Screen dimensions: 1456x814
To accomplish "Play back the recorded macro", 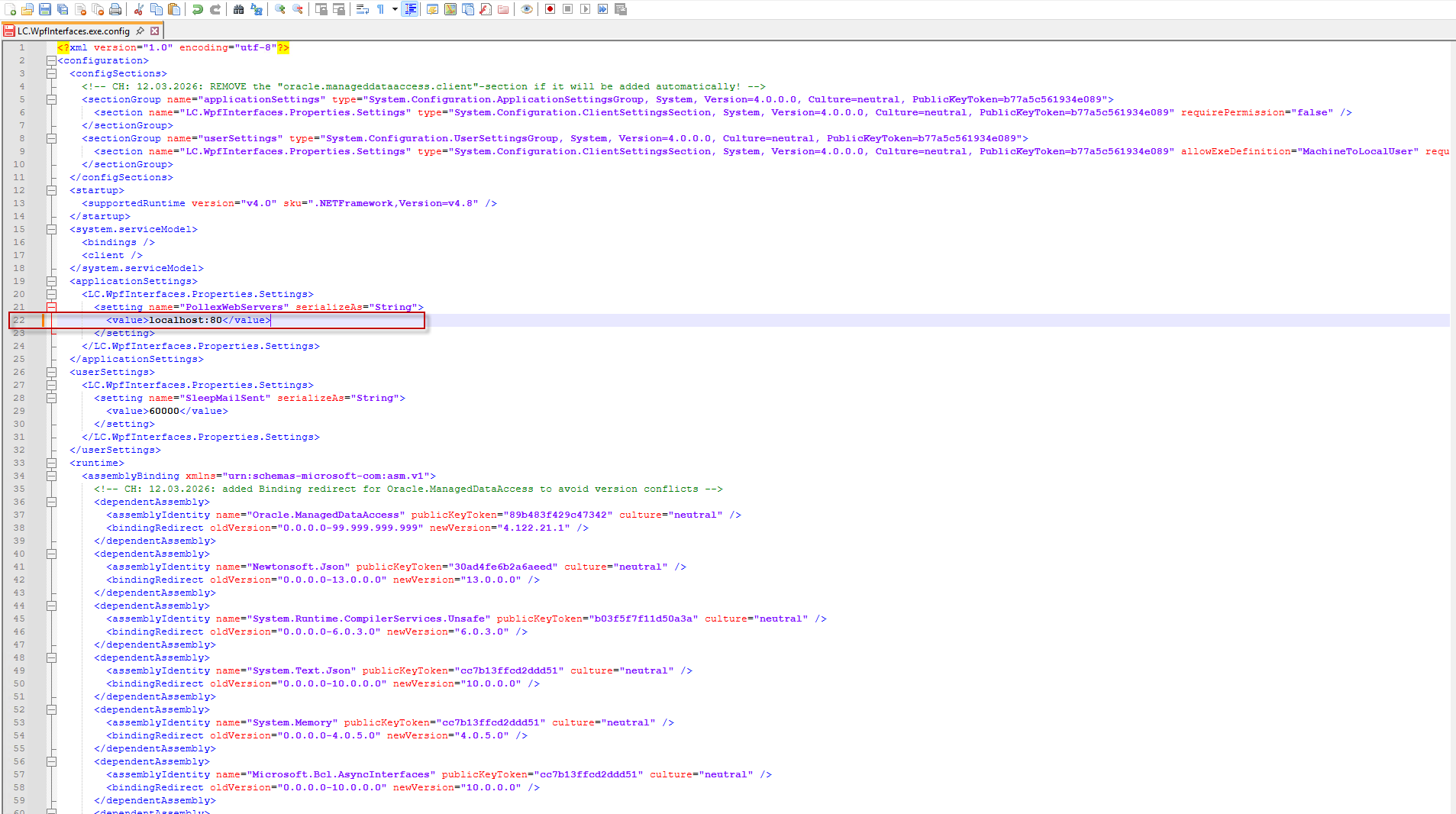I will 585,9.
